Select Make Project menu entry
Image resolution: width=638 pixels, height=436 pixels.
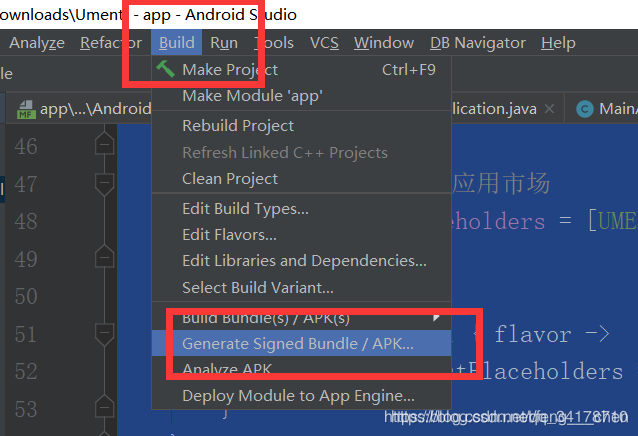302,70
